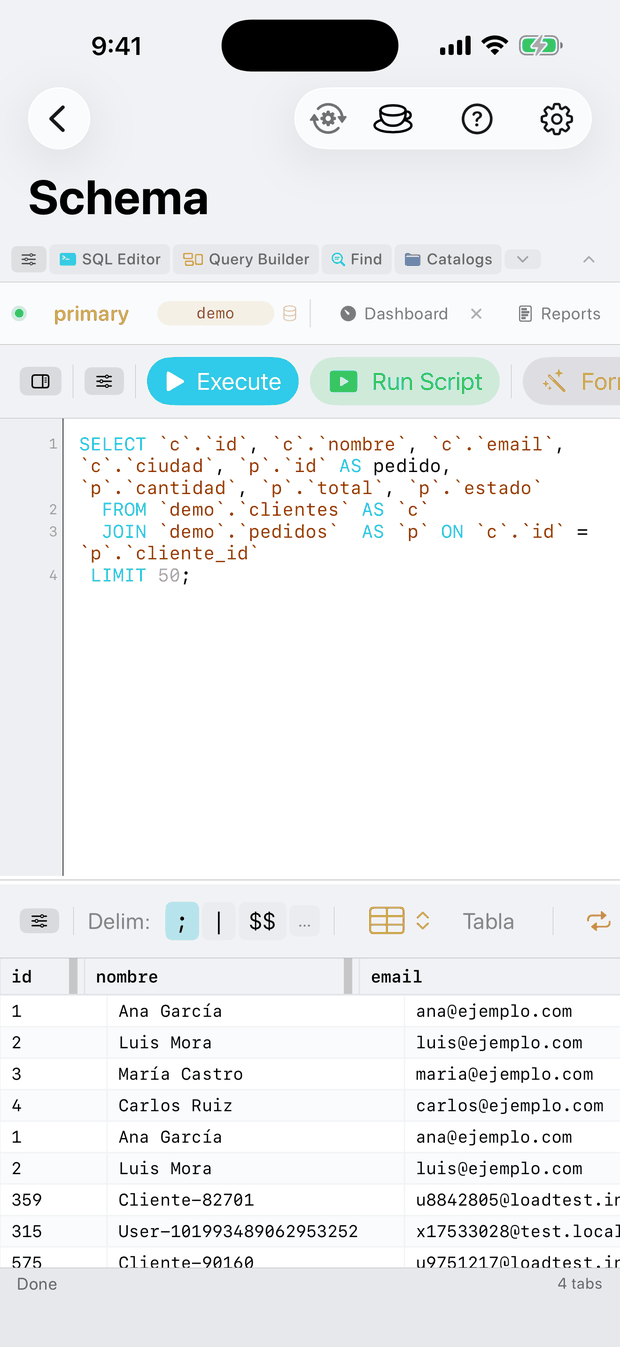Image resolution: width=620 pixels, height=1347 pixels.
Task: Click the Format wand button
Action: pyautogui.click(x=572, y=381)
